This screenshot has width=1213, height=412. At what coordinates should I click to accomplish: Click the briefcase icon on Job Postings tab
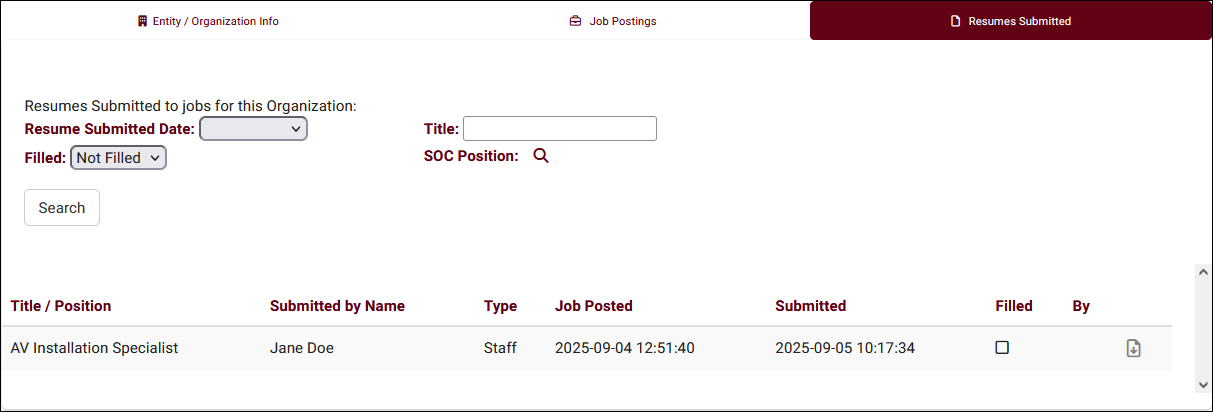pyautogui.click(x=575, y=21)
